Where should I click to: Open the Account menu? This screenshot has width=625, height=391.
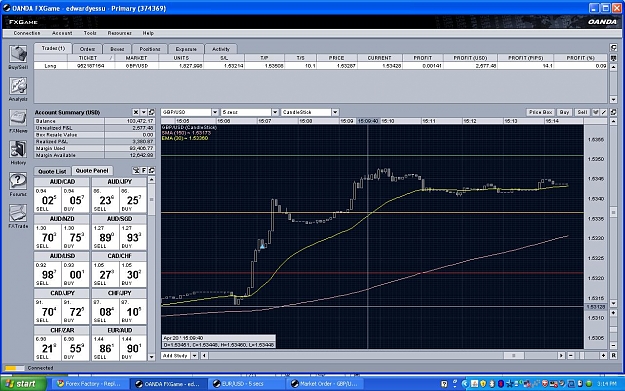(x=62, y=33)
